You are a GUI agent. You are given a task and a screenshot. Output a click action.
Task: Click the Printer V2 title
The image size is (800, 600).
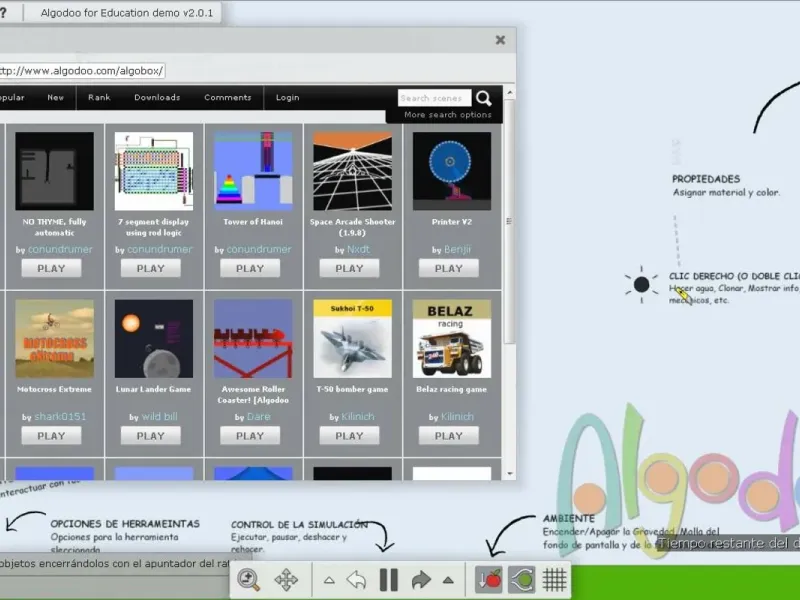pyautogui.click(x=452, y=222)
